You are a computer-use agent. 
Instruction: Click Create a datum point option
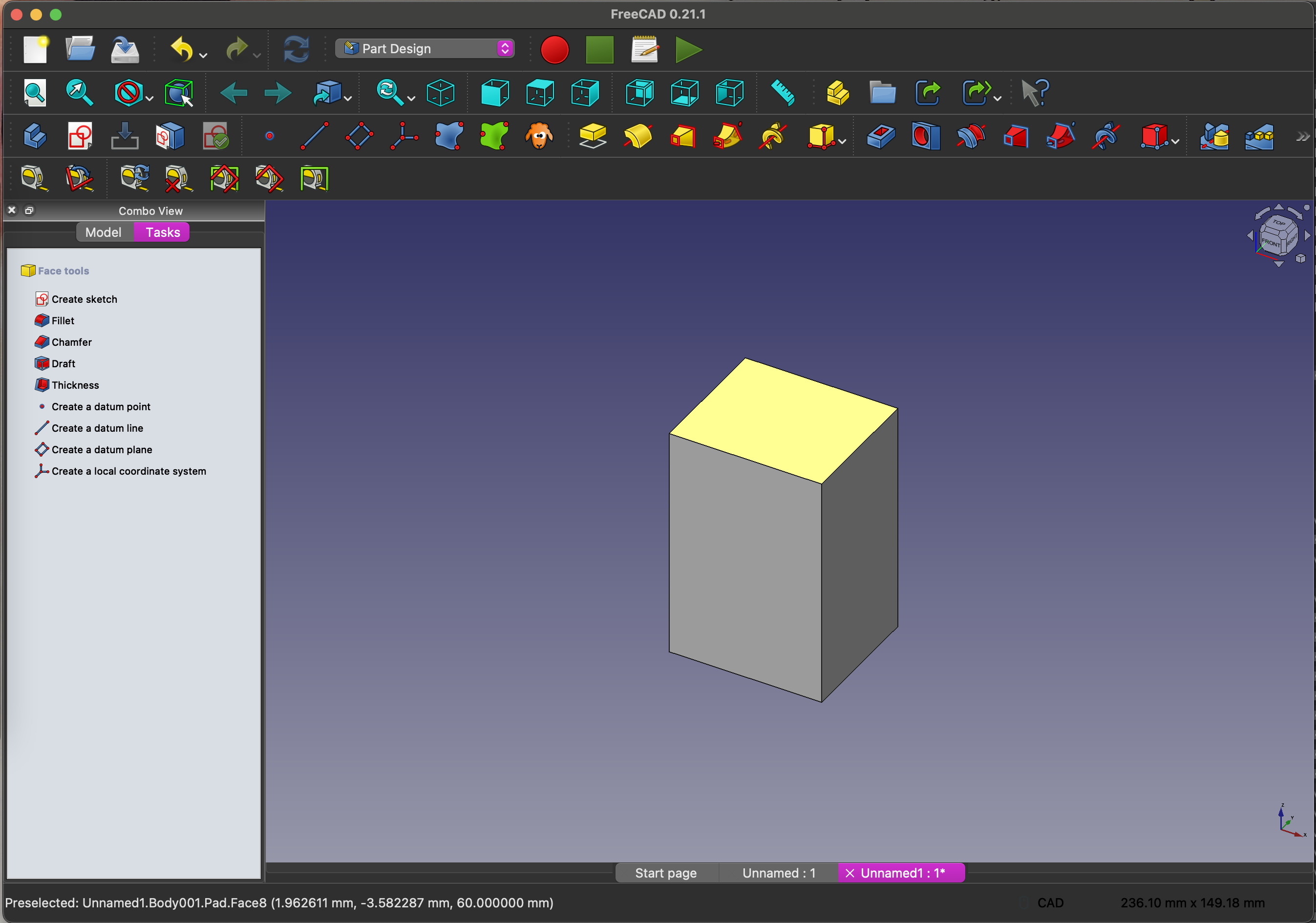coord(102,407)
